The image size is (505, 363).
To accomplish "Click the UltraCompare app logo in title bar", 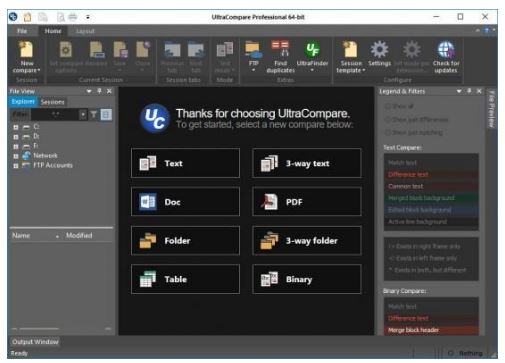I will pyautogui.click(x=13, y=17).
